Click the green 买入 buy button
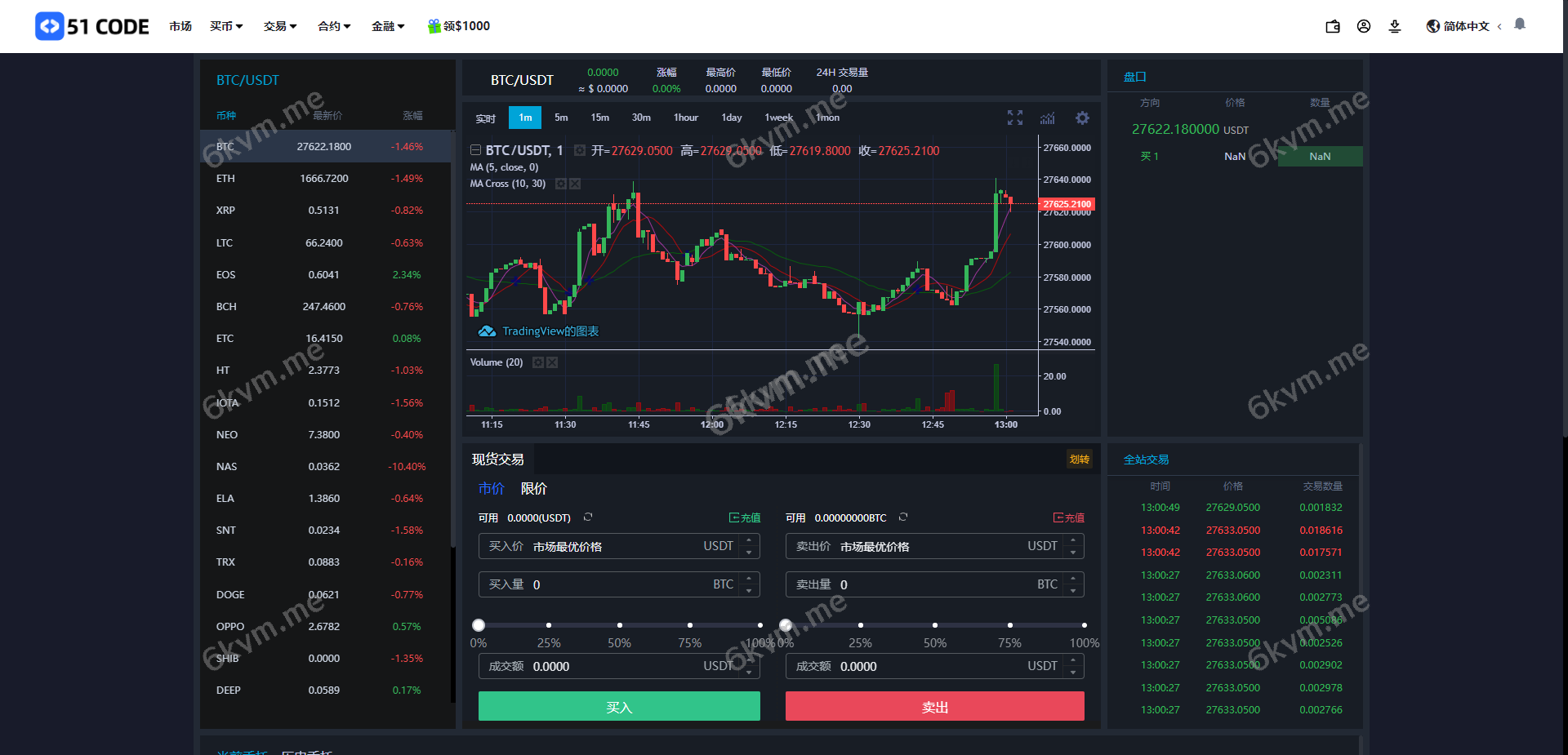 tap(618, 706)
